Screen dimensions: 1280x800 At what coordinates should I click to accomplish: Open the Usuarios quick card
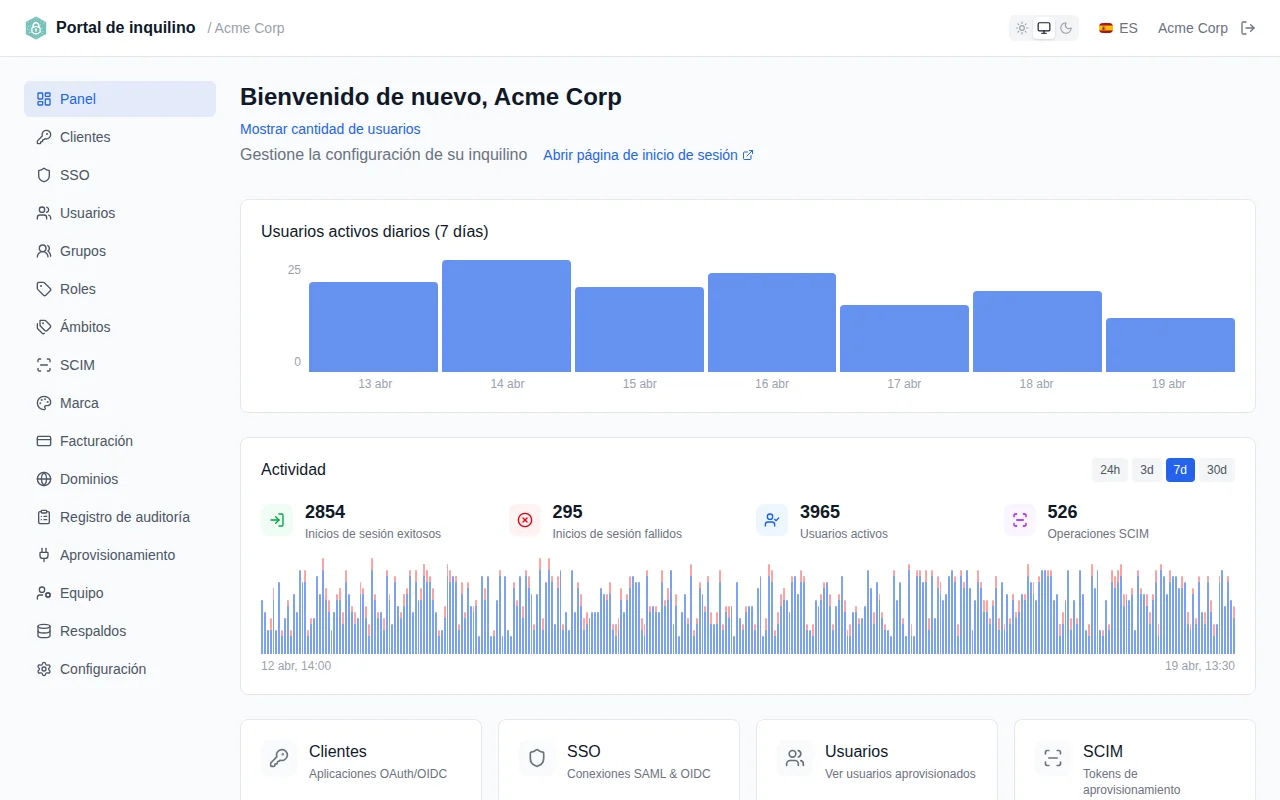877,760
